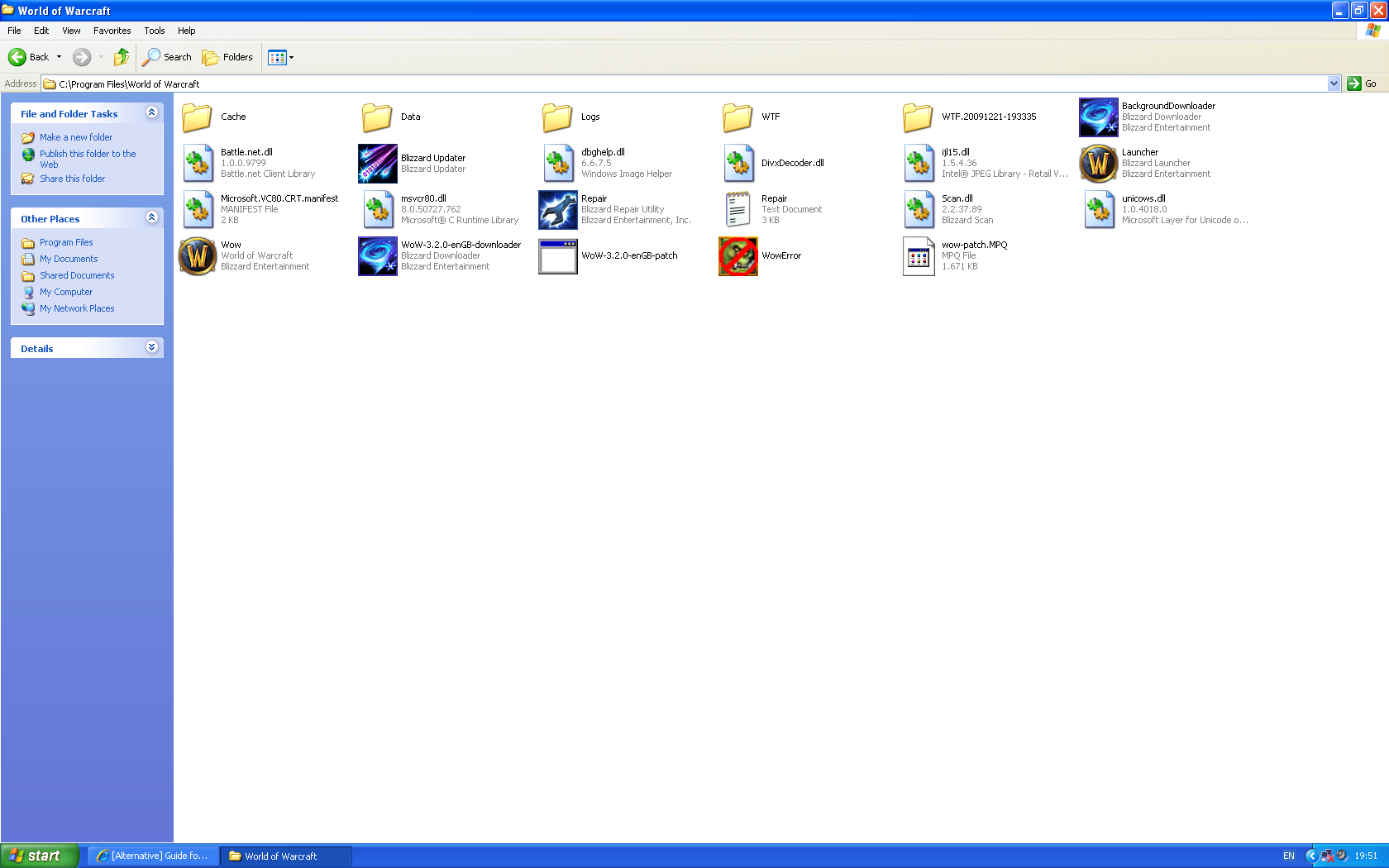This screenshot has height=868, width=1389.
Task: Select the wow-patch.MPQ file icon
Action: (x=919, y=256)
